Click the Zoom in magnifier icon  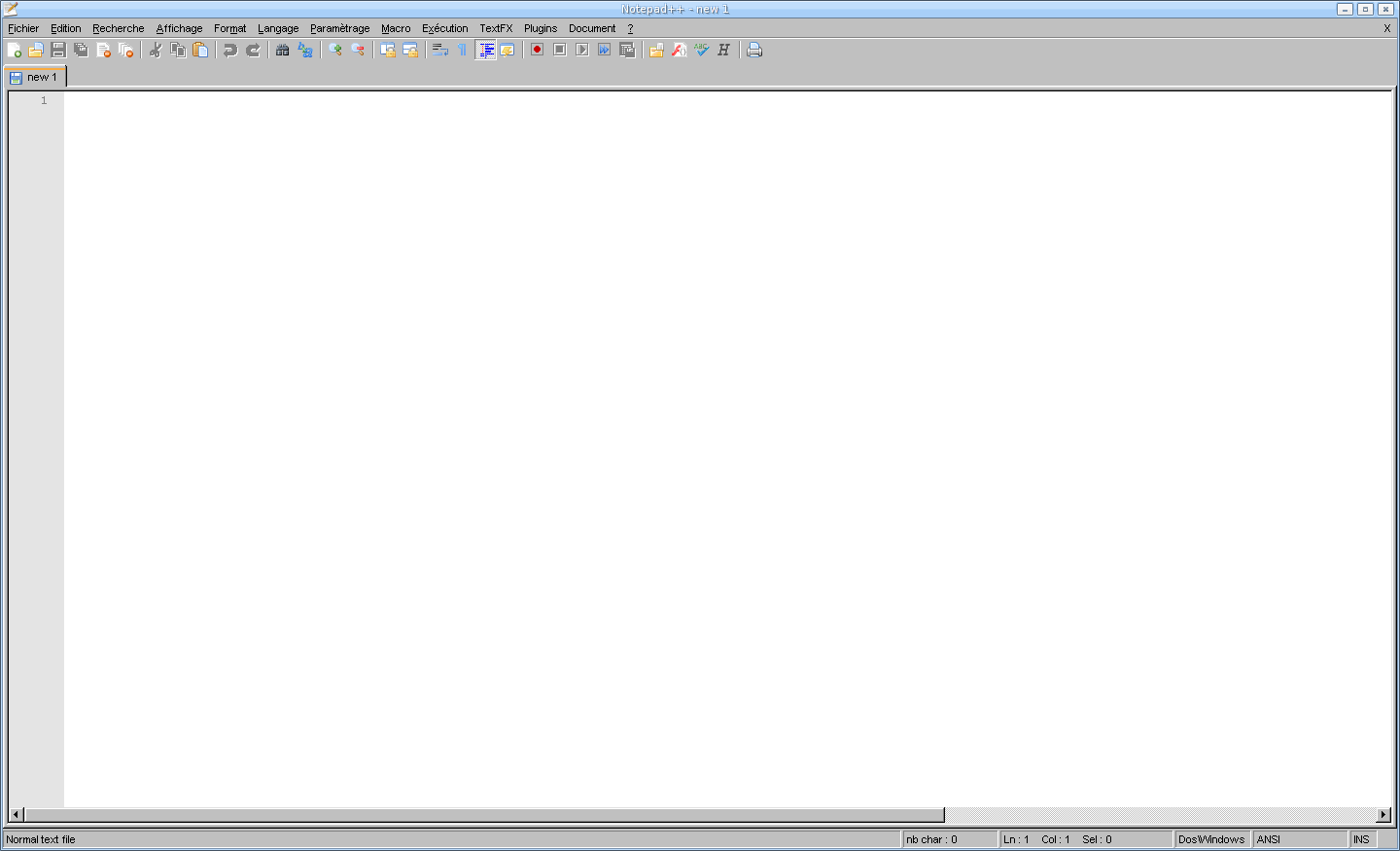click(335, 50)
